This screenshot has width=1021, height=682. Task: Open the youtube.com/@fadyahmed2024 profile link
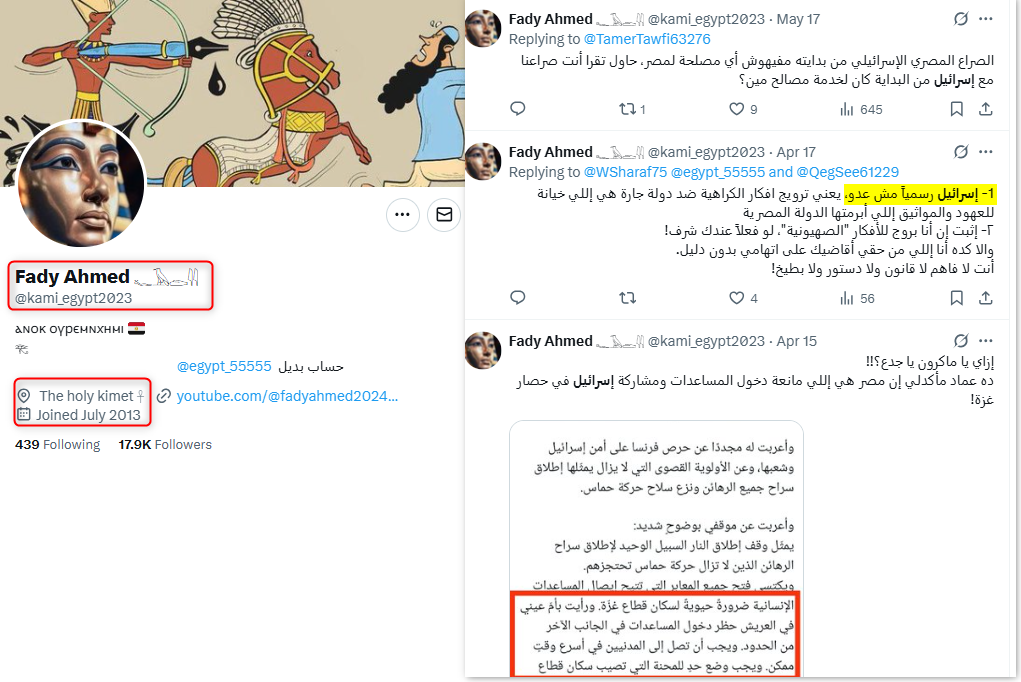(x=287, y=396)
